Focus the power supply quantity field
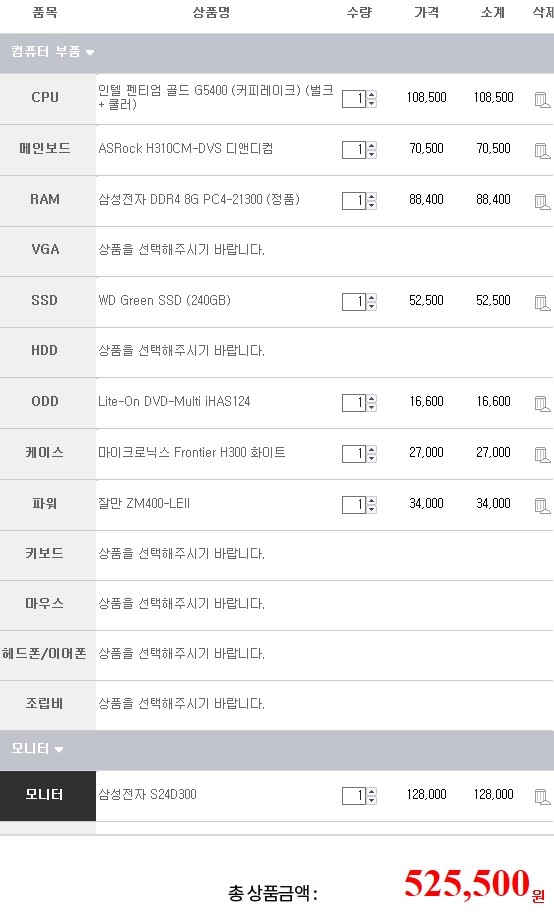Screen dimensions: 554x922 click(x=354, y=505)
